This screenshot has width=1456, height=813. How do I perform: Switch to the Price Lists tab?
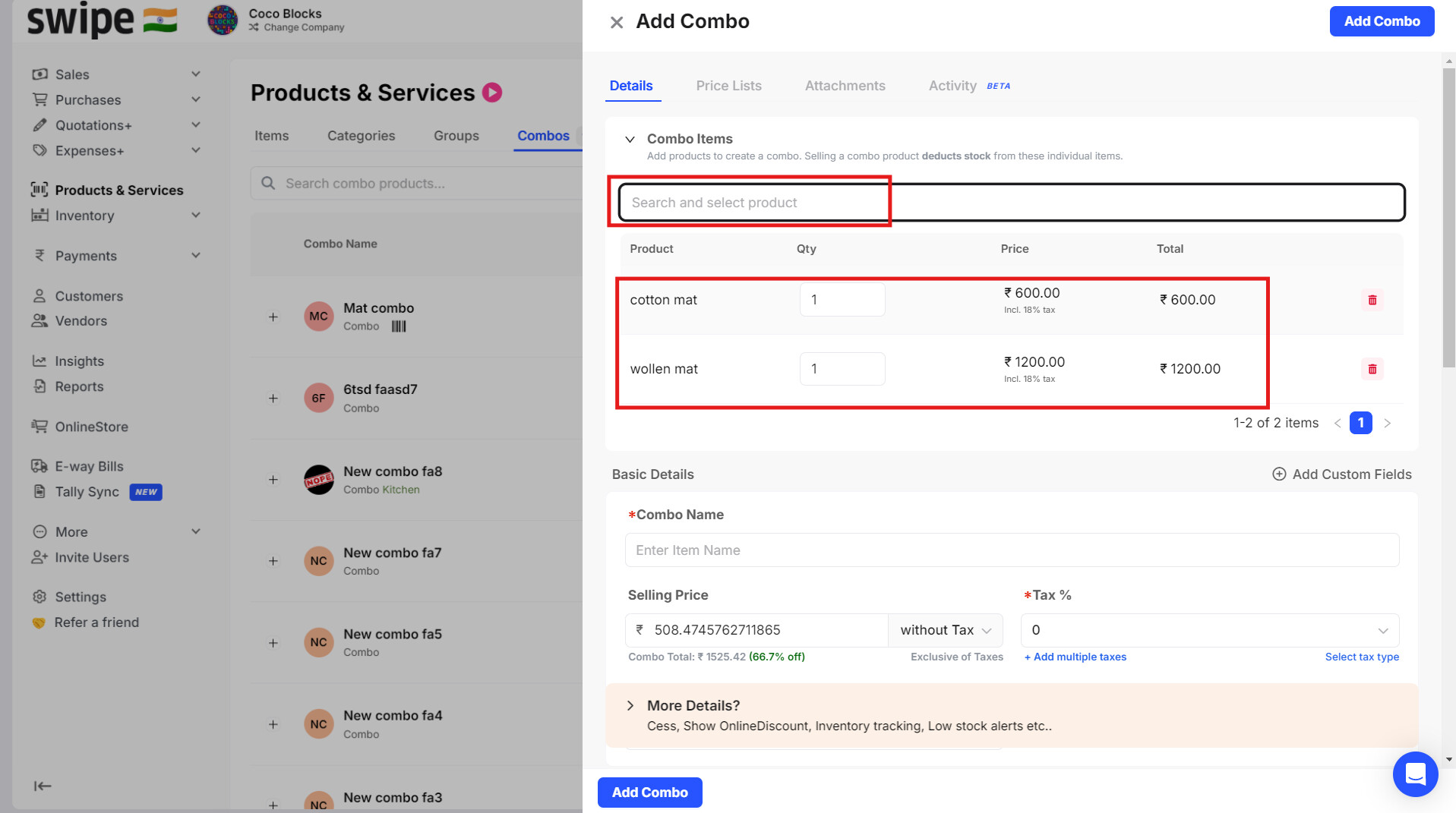click(728, 86)
